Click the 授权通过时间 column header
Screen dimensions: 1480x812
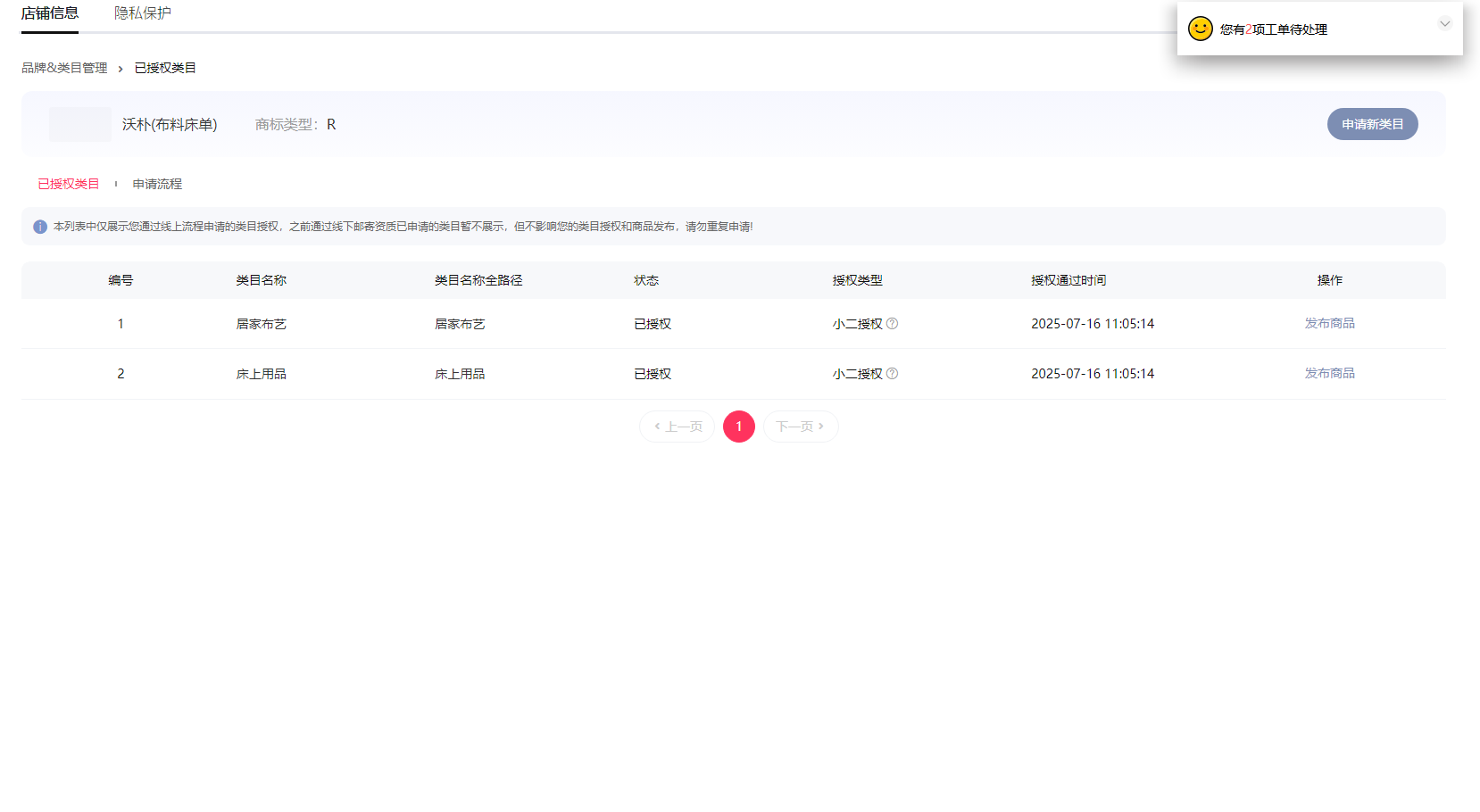pyautogui.click(x=1068, y=280)
